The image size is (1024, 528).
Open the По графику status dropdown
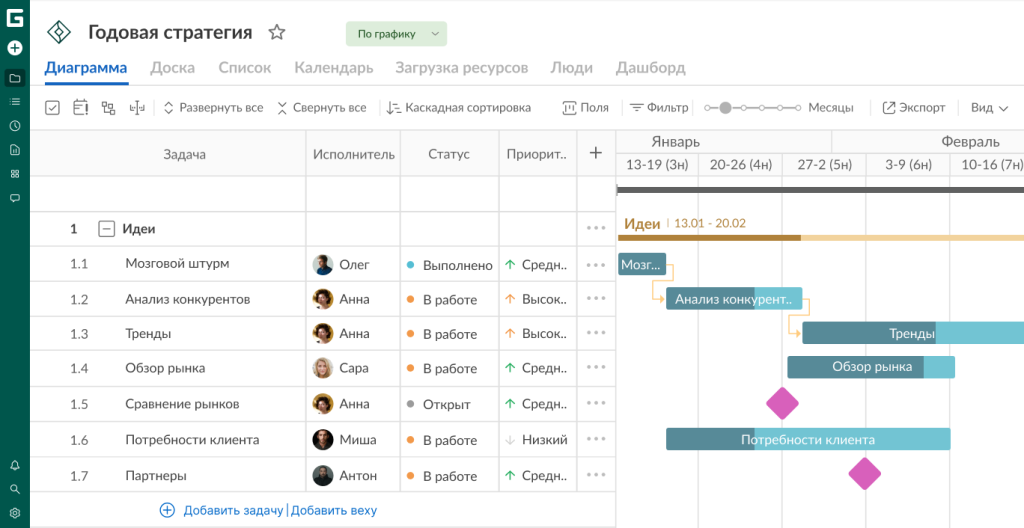396,34
